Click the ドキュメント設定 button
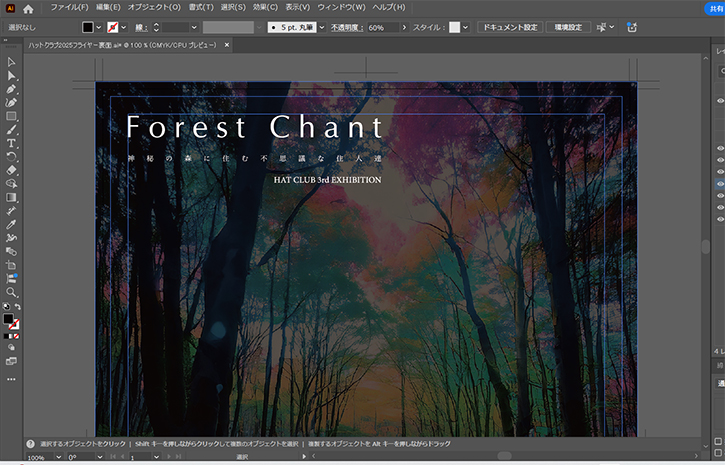Image resolution: width=725 pixels, height=465 pixels. coord(508,27)
